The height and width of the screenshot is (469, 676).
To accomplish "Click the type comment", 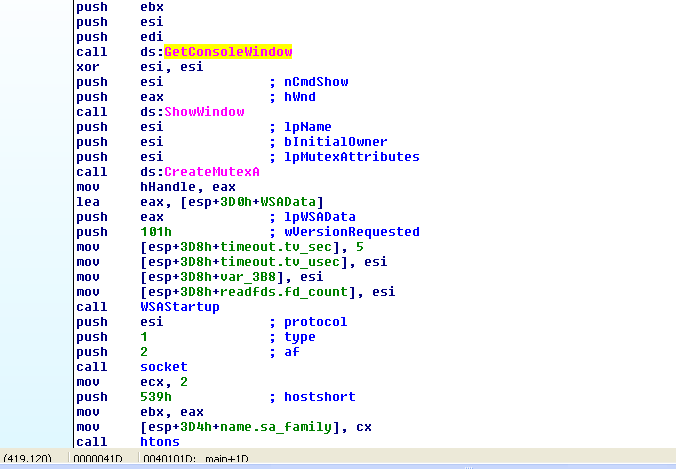I will pyautogui.click(x=300, y=337).
